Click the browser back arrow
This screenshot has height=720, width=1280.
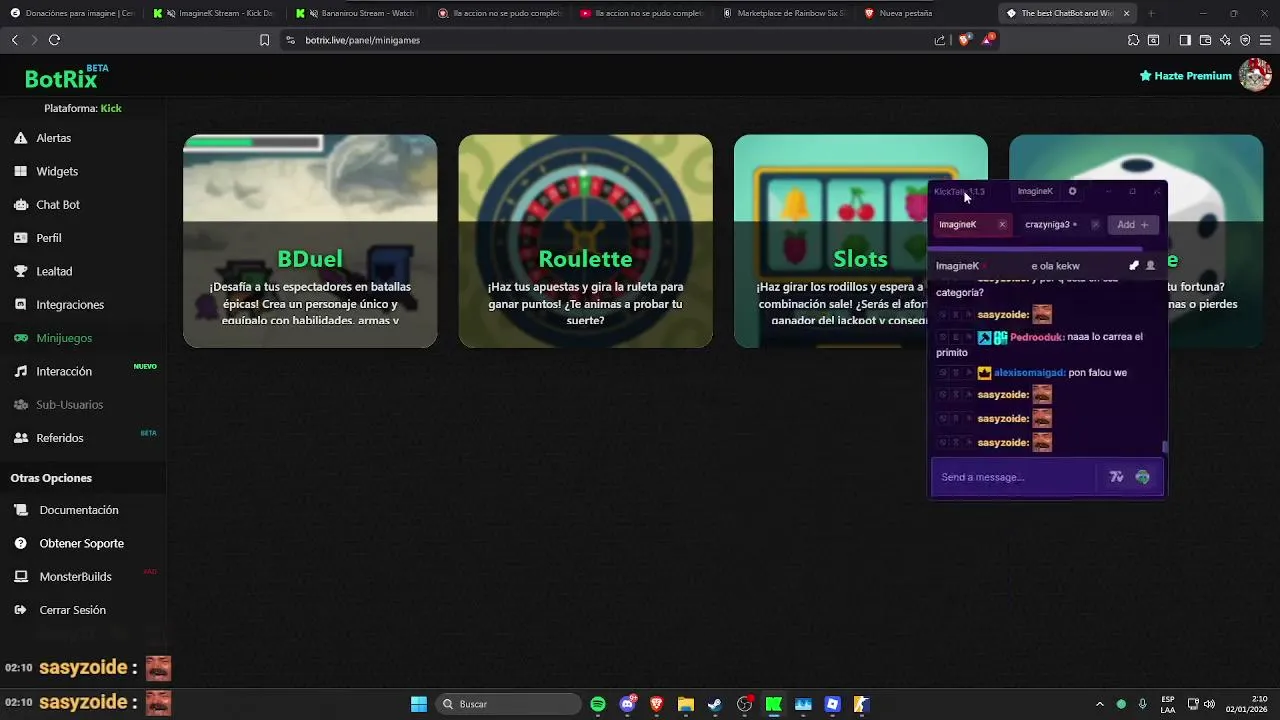click(x=14, y=40)
